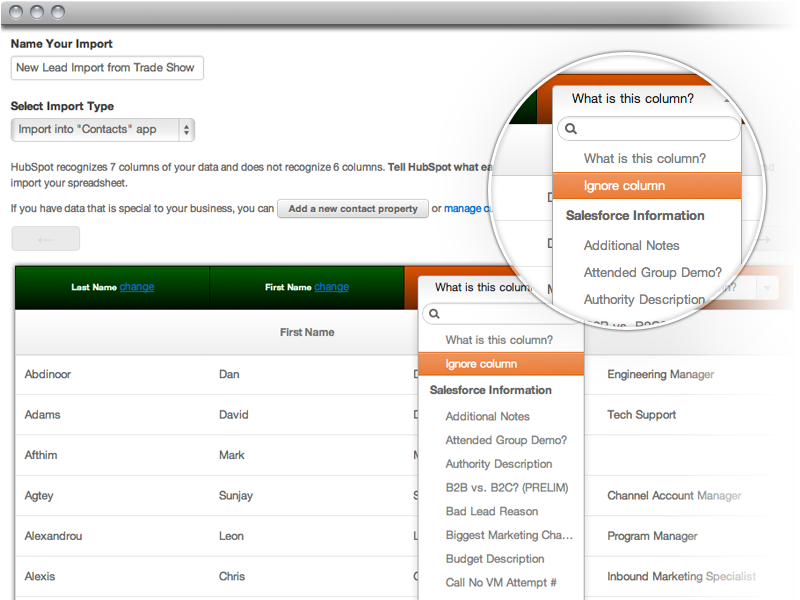Choose "Bad Lead Reason" option
Viewport: 800px width, 600px height.
(x=491, y=511)
